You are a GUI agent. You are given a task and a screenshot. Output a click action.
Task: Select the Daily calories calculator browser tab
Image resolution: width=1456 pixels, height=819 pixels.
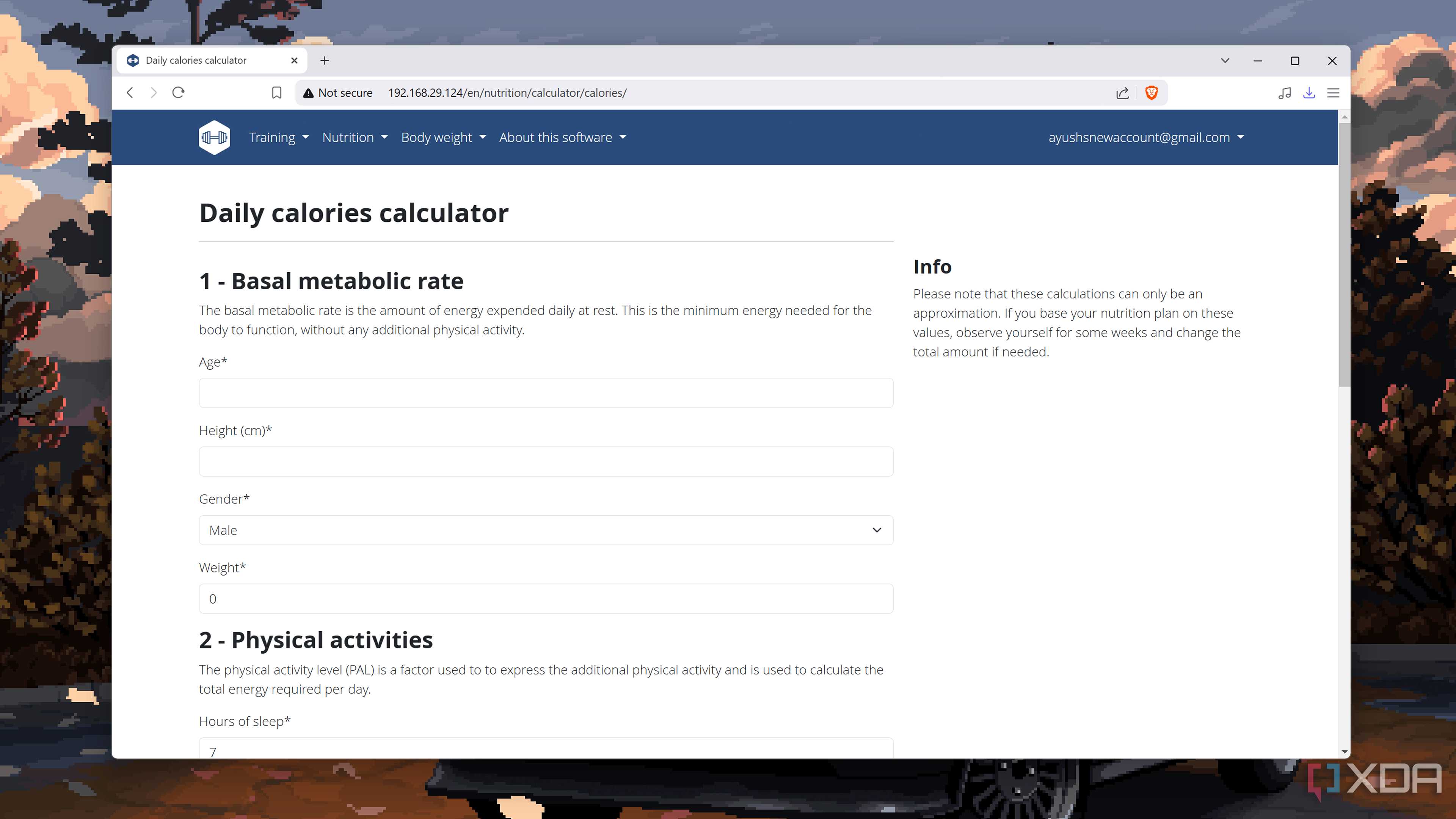coord(212,61)
